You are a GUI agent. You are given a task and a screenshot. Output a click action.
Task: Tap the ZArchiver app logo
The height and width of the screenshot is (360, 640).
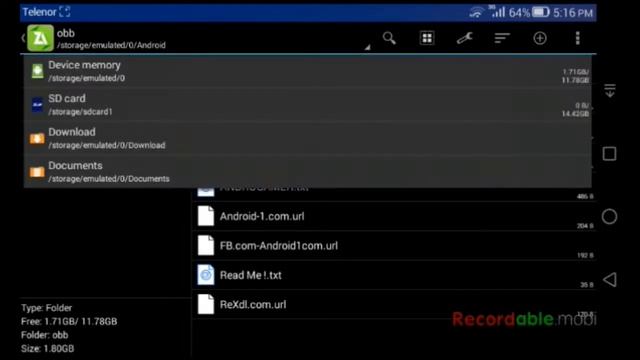[40, 38]
